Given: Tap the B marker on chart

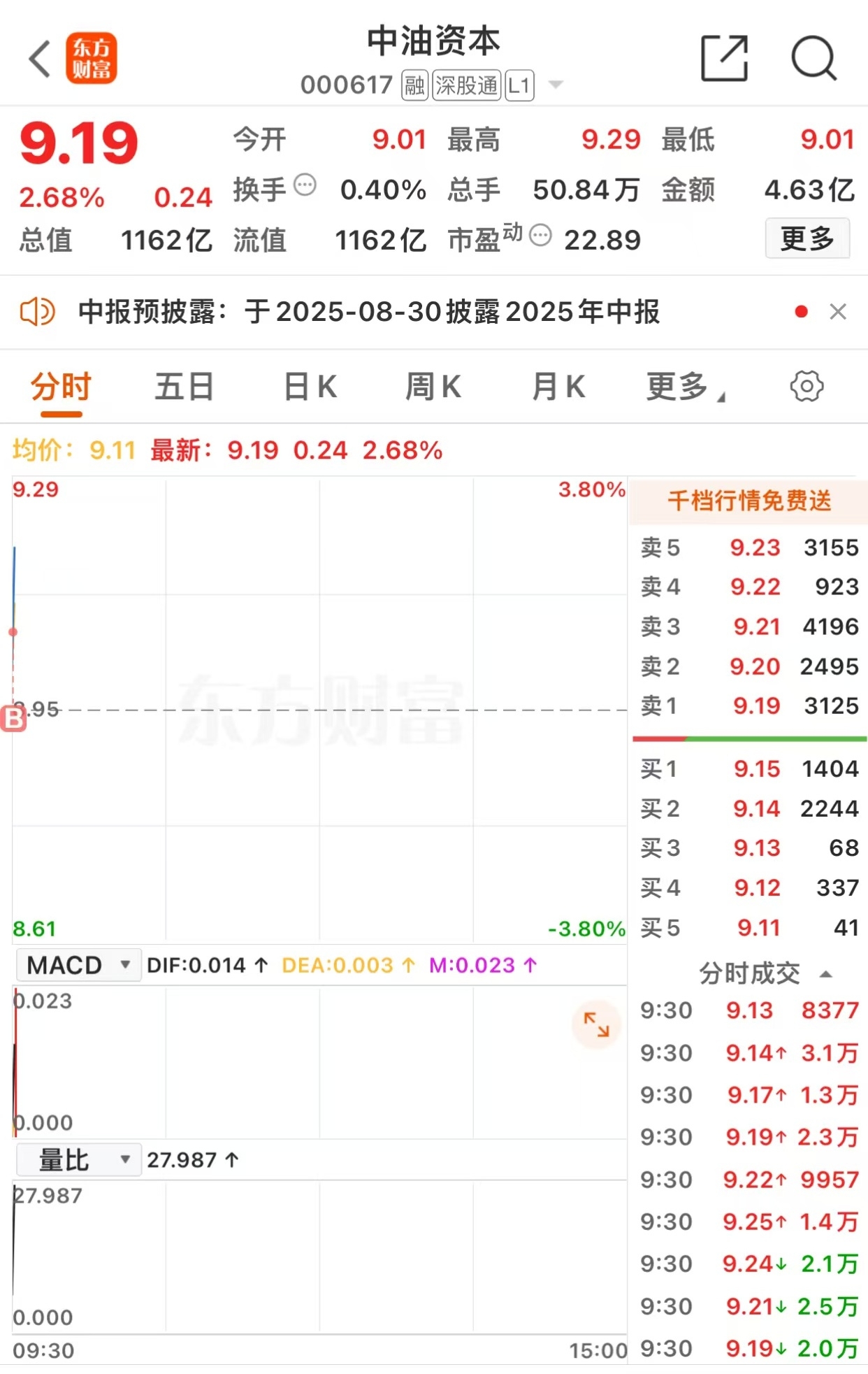Looking at the screenshot, I should [13, 718].
